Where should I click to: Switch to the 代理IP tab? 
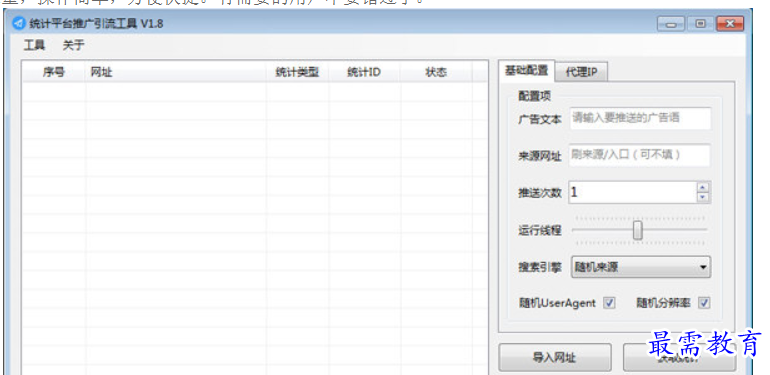[x=581, y=72]
